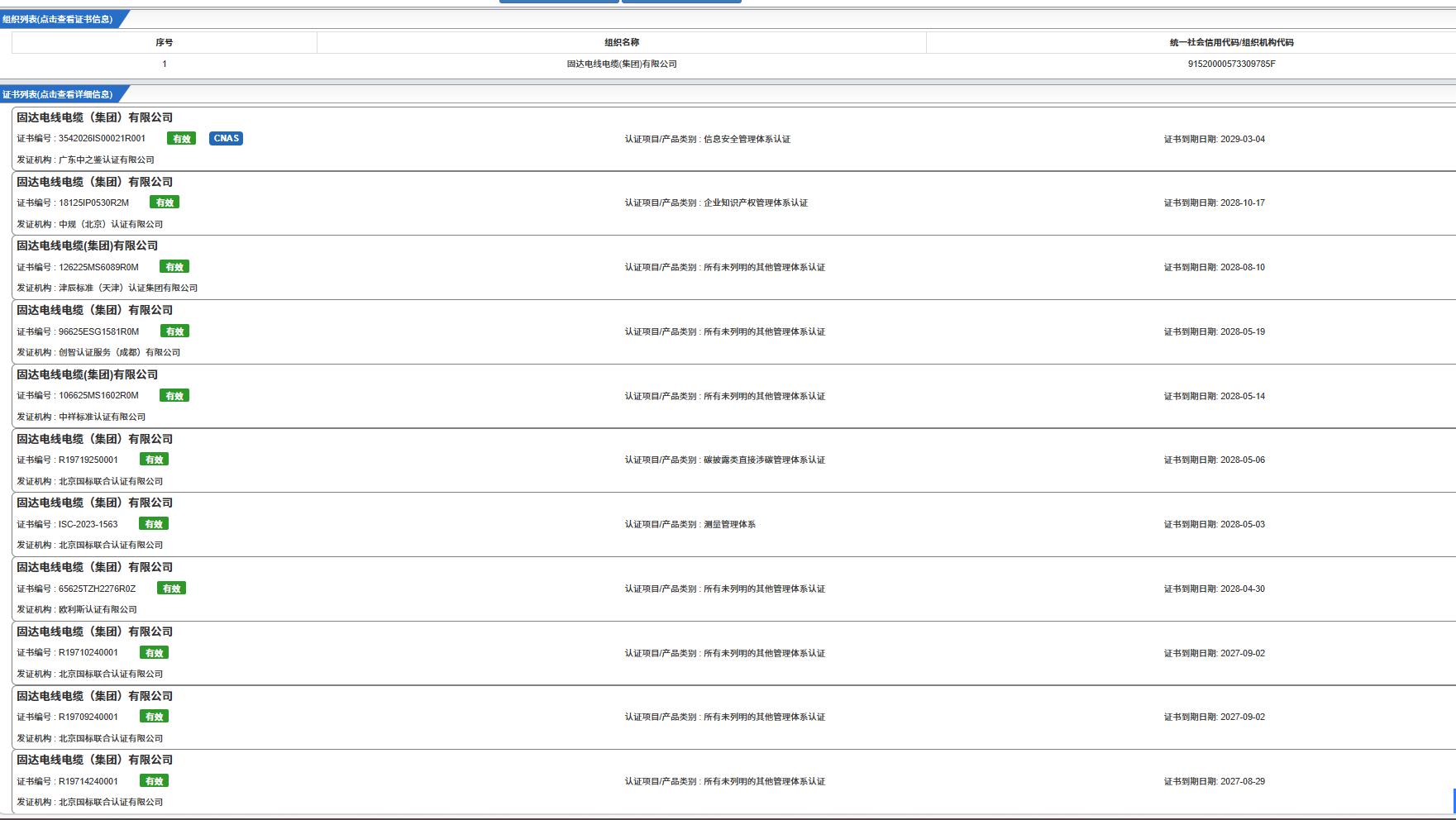
Task: Click 有效 status badge for R19714240001
Action: point(154,781)
